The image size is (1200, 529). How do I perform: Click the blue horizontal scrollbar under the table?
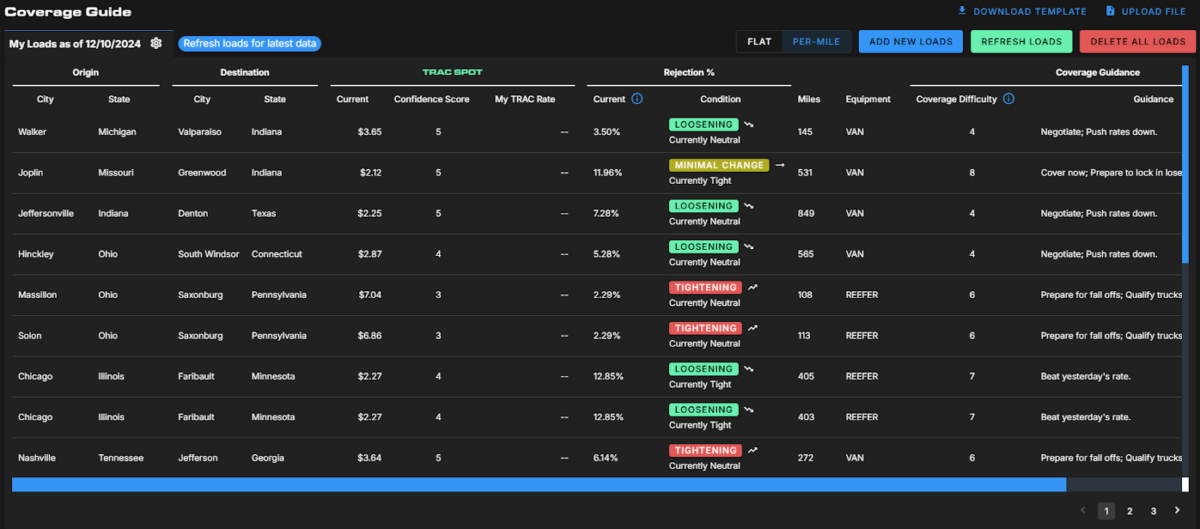538,485
